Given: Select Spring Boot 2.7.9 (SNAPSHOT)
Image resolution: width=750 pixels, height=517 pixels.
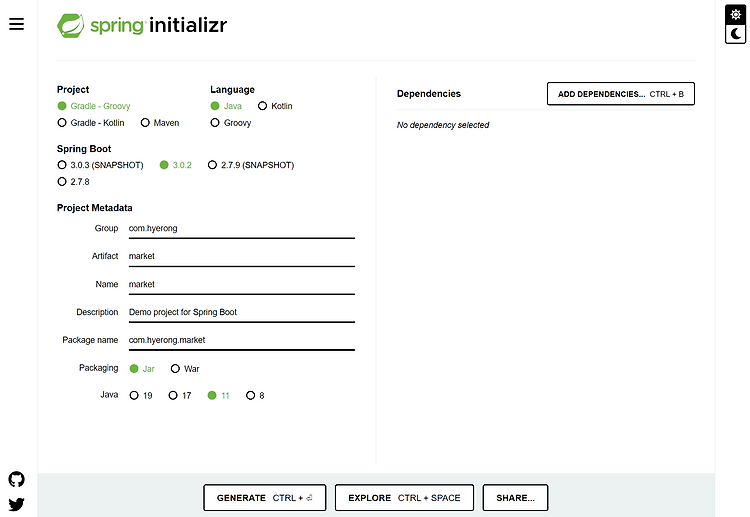Looking at the screenshot, I should click(251, 165).
